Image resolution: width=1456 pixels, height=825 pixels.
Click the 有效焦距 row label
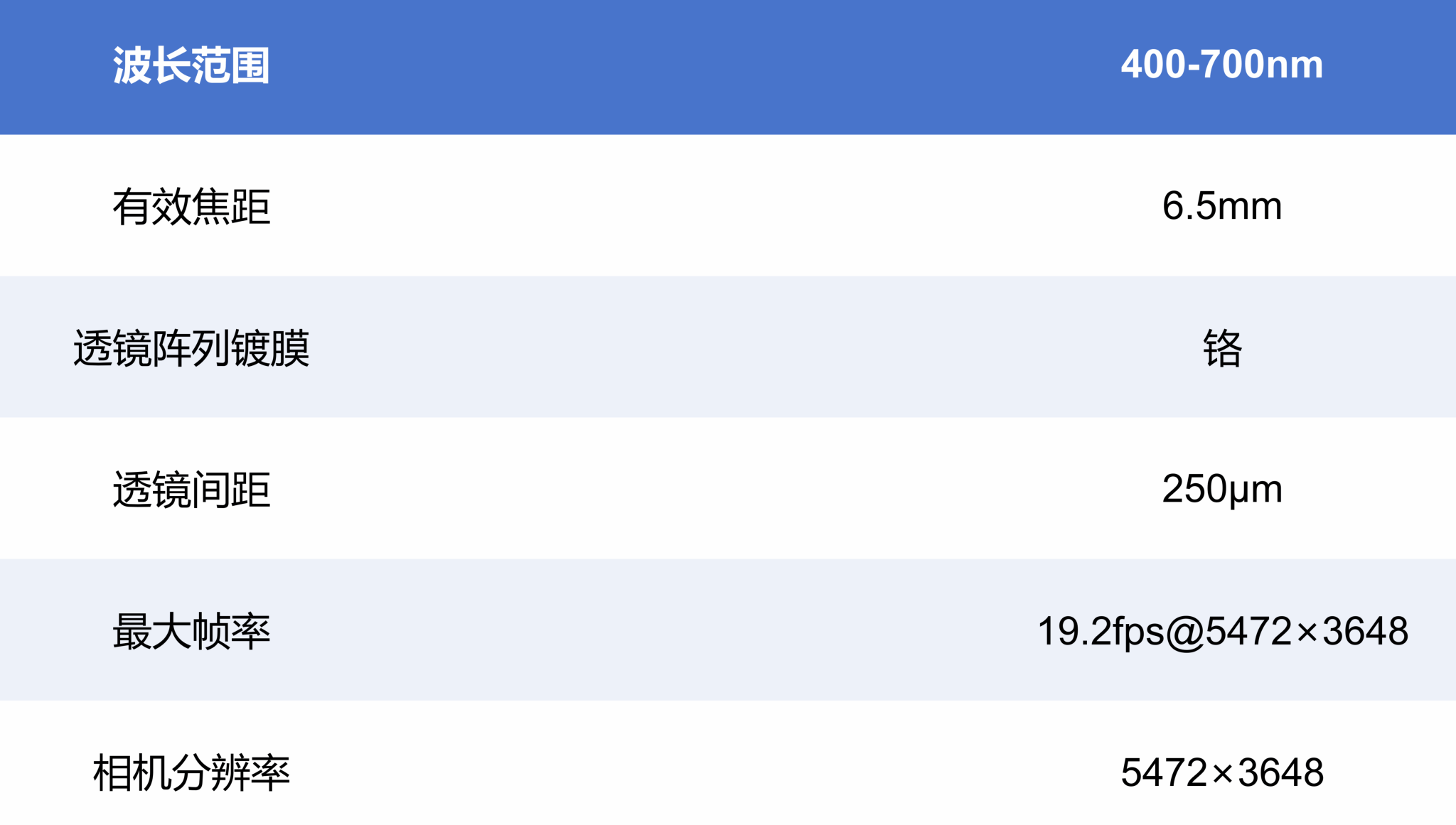click(x=191, y=207)
